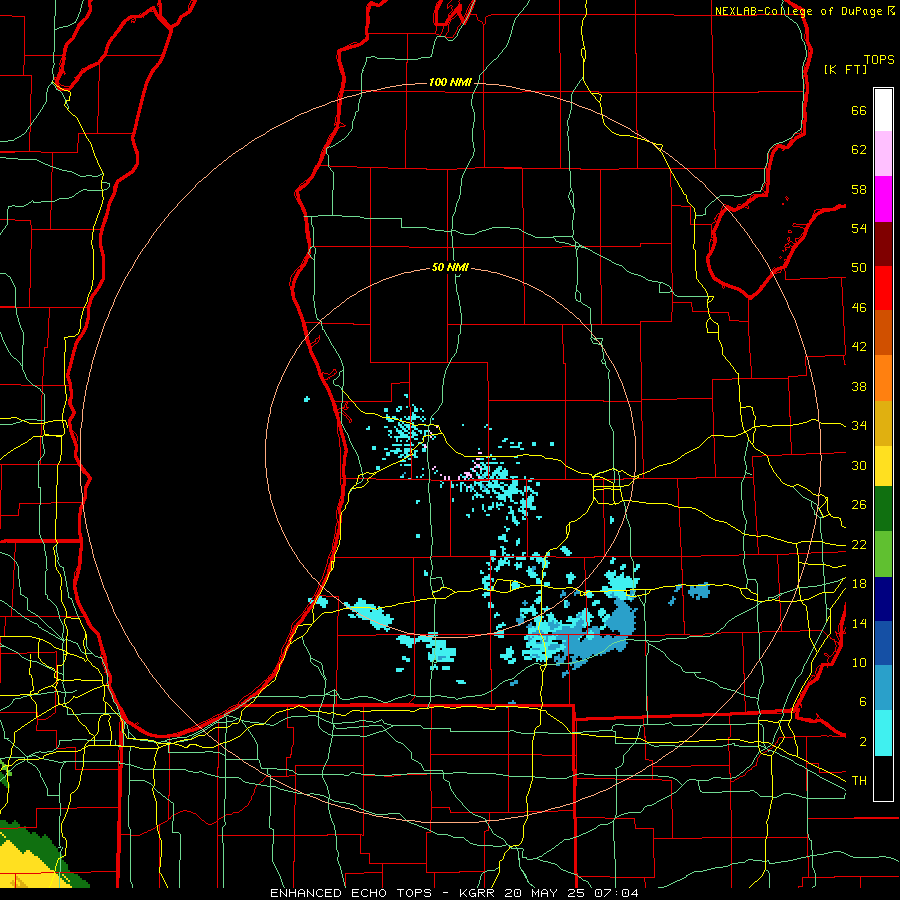Click the white 66 kft color swatch
Image resolution: width=900 pixels, height=900 pixels.
pyautogui.click(x=883, y=110)
